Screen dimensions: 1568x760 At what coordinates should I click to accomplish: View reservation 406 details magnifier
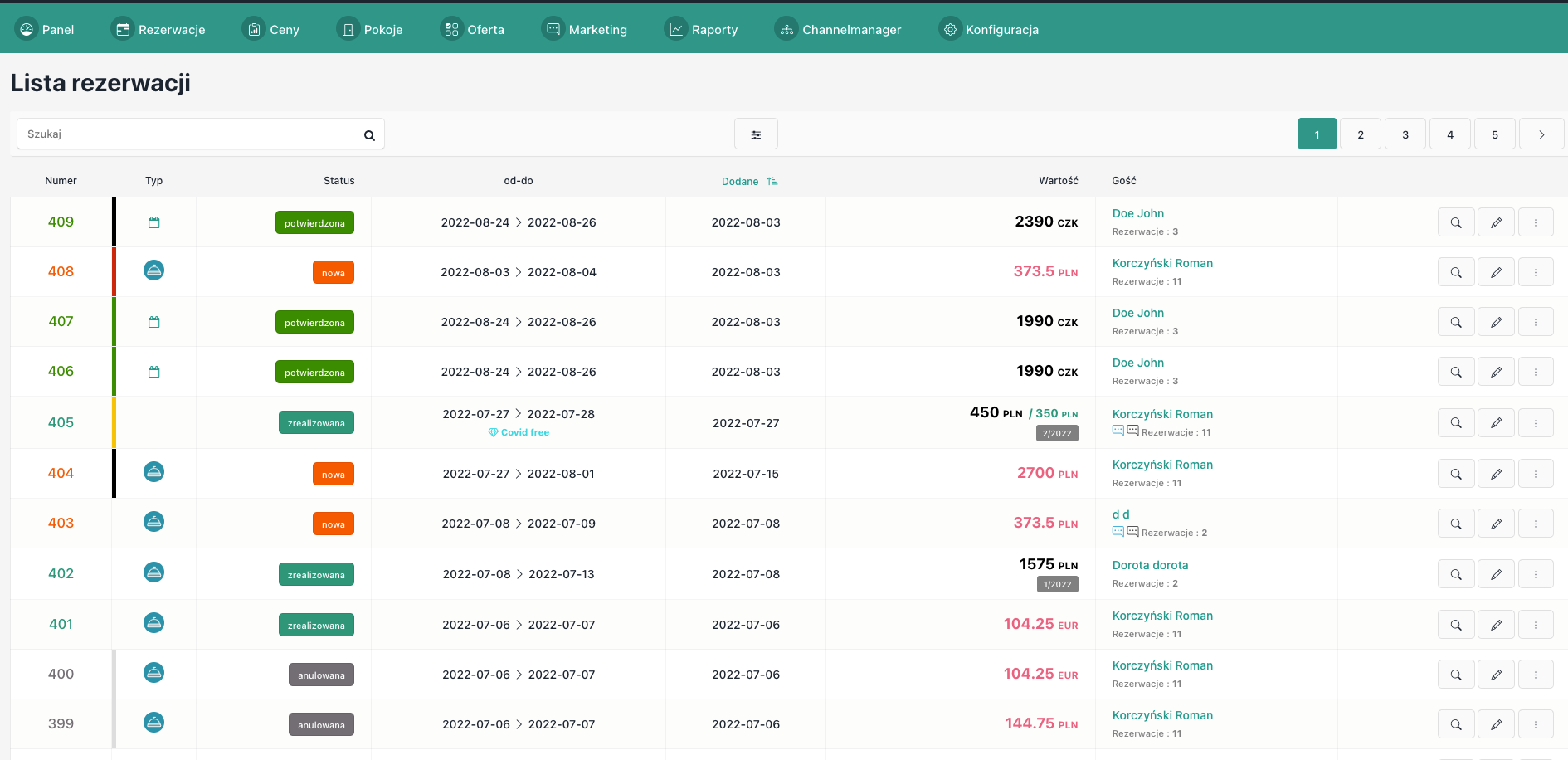click(1456, 372)
